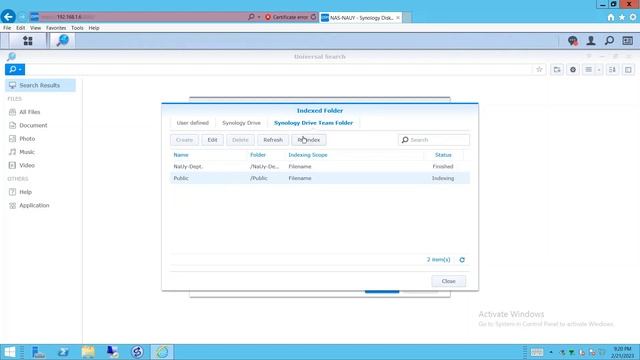Open PowerShell from the taskbar
This screenshot has width=640, height=360.
63,352
